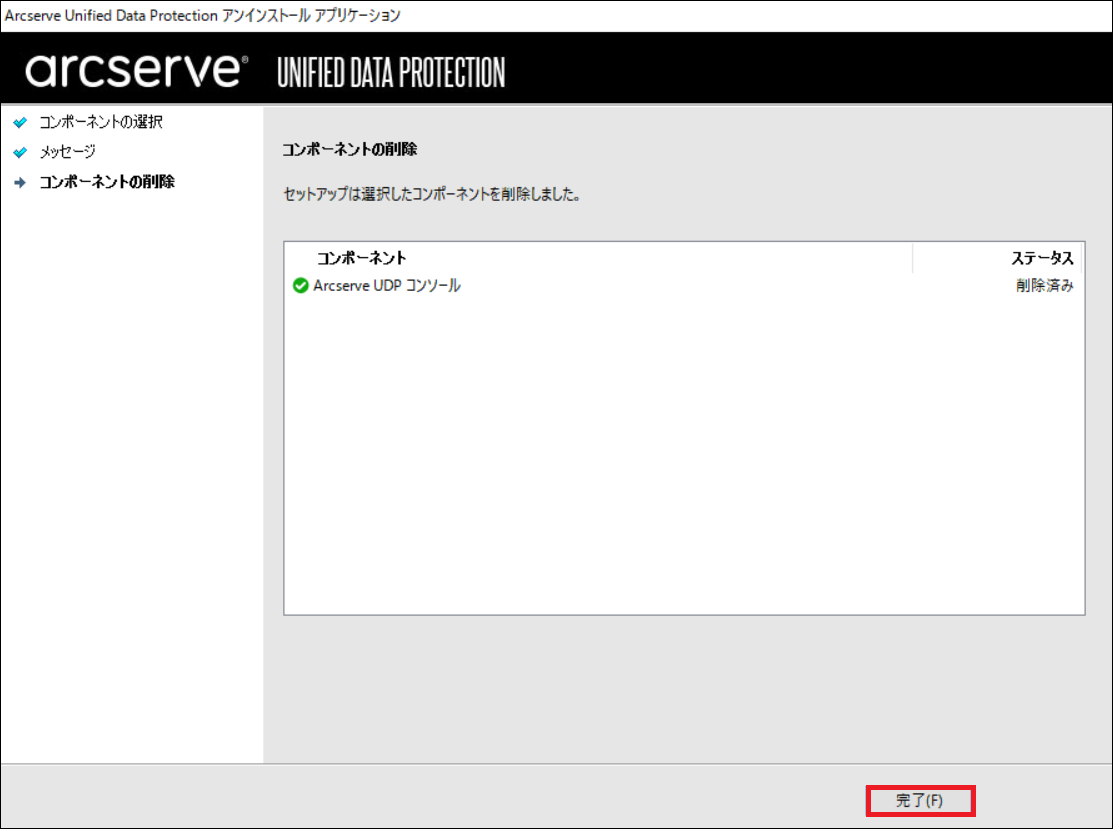Select the Arcserve UDP コンソール row text
This screenshot has height=829, width=1113.
point(387,285)
